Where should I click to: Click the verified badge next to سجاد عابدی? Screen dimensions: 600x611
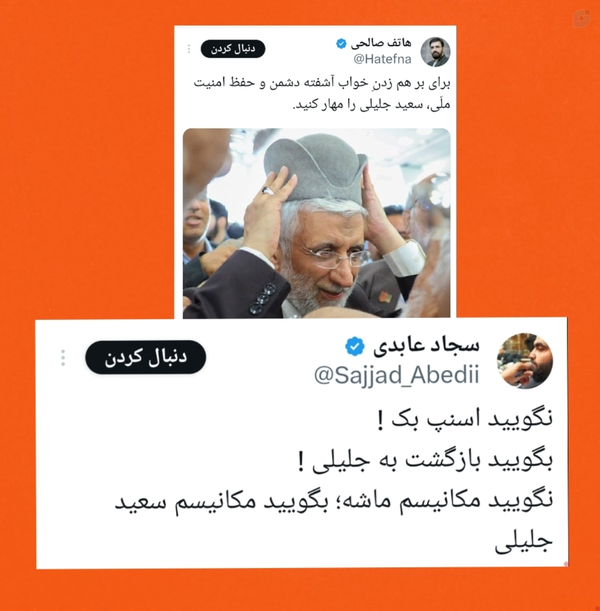point(355,346)
